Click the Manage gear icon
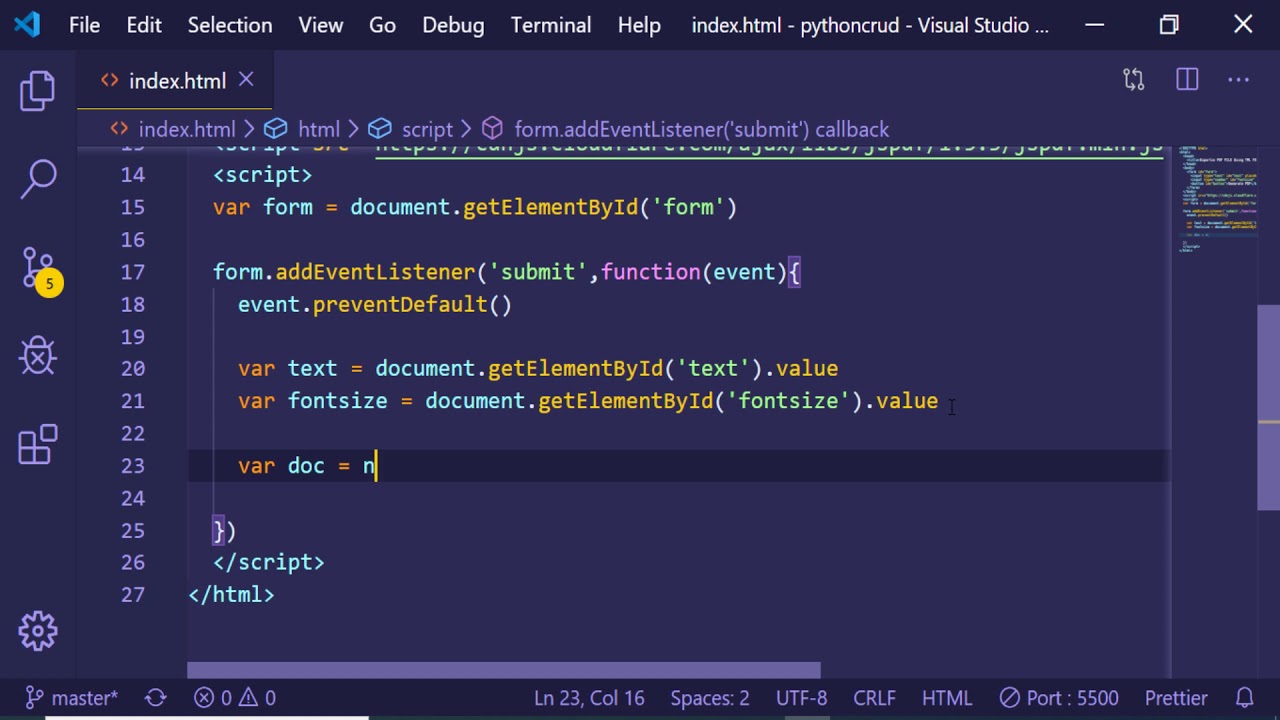This screenshot has height=720, width=1280. [38, 631]
